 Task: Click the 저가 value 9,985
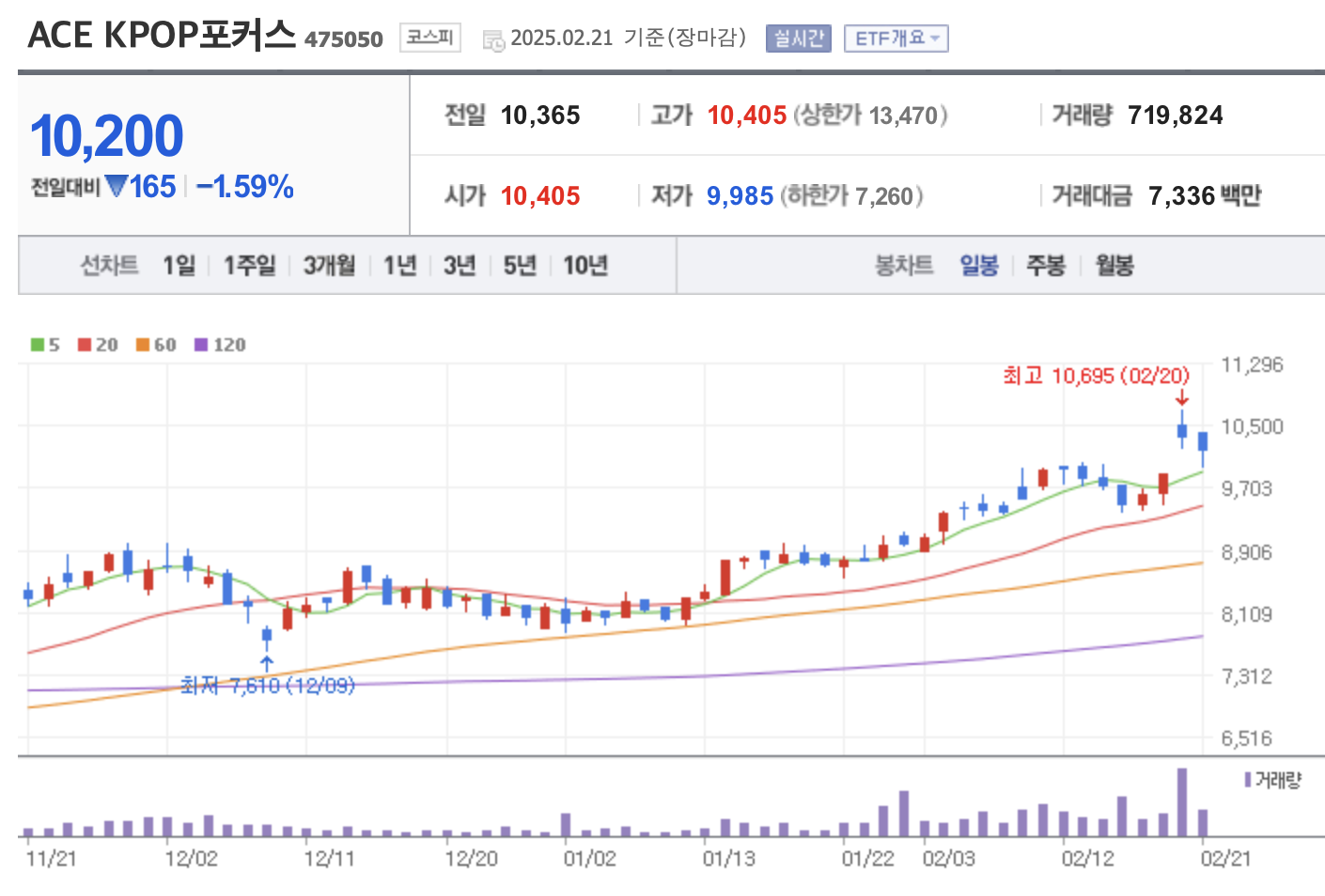tap(740, 196)
